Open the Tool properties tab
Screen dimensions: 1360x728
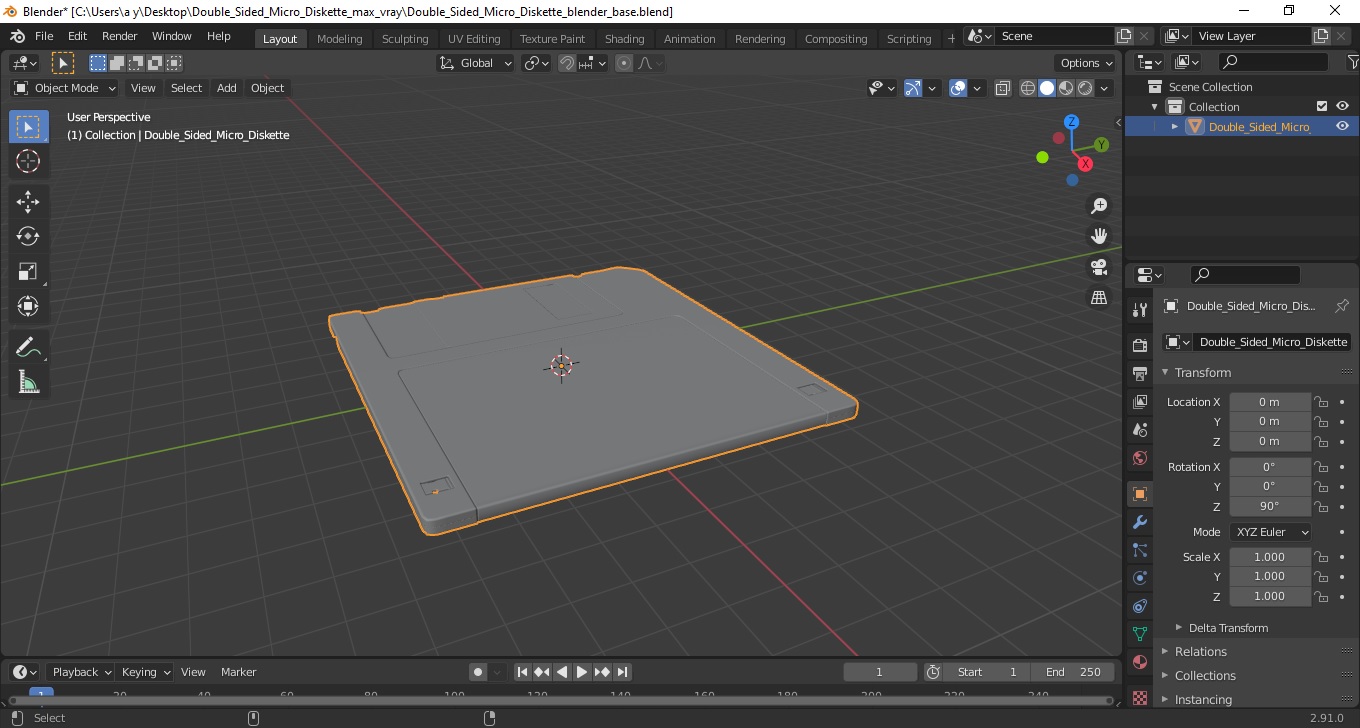click(x=1139, y=310)
